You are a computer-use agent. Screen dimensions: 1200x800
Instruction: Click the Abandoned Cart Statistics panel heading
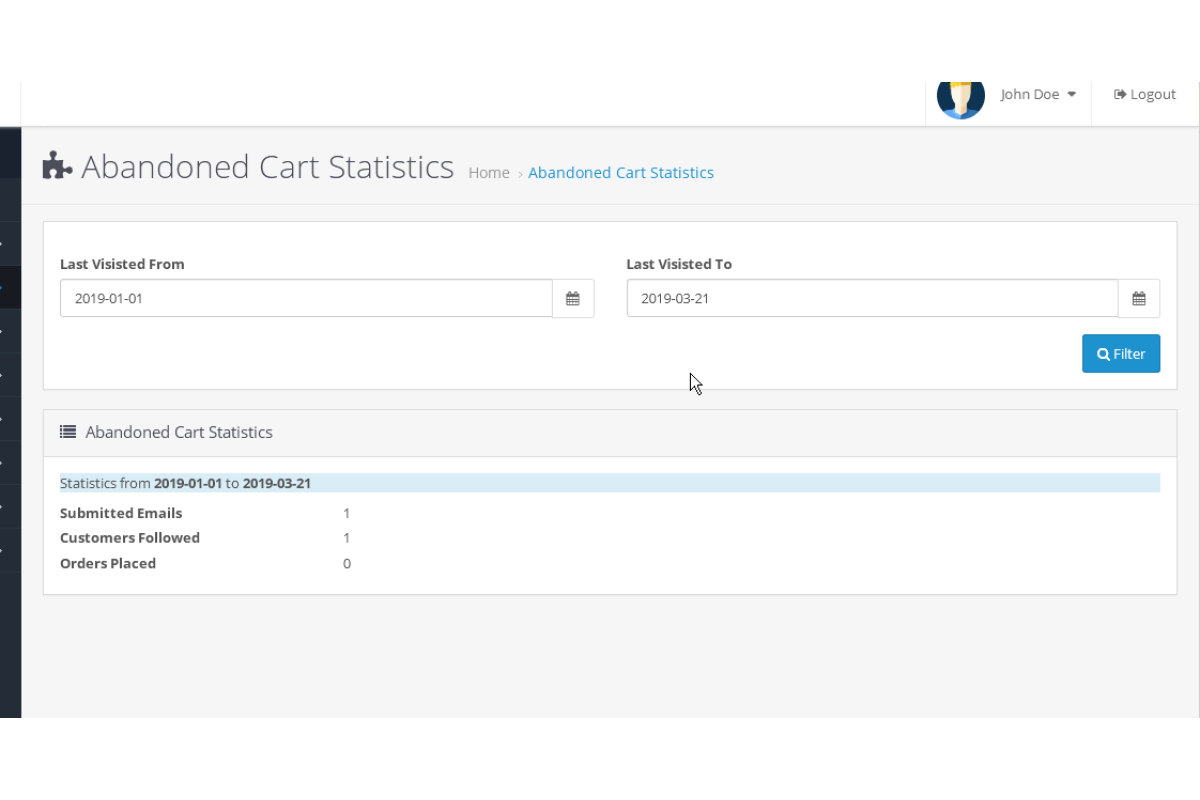(179, 432)
